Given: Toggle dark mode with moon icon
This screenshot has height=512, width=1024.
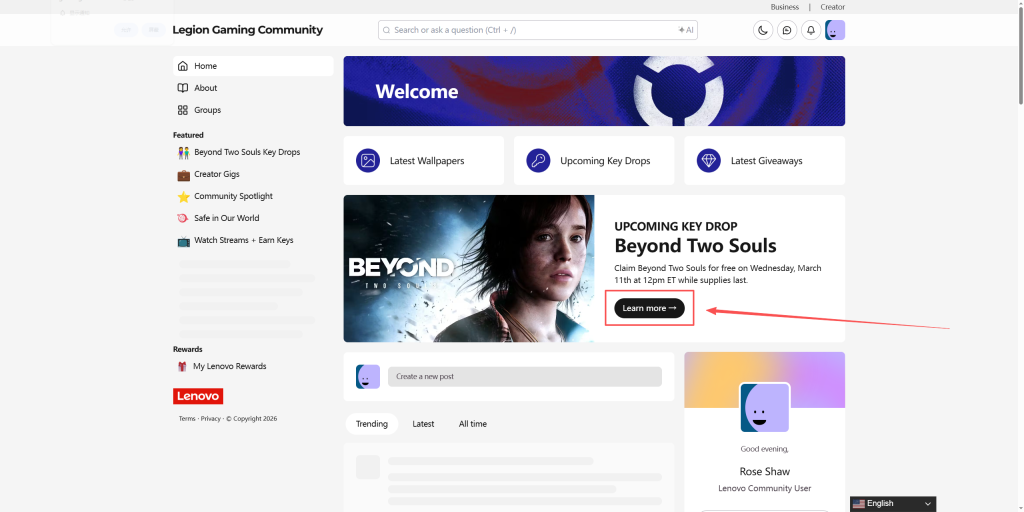Looking at the screenshot, I should 763,30.
